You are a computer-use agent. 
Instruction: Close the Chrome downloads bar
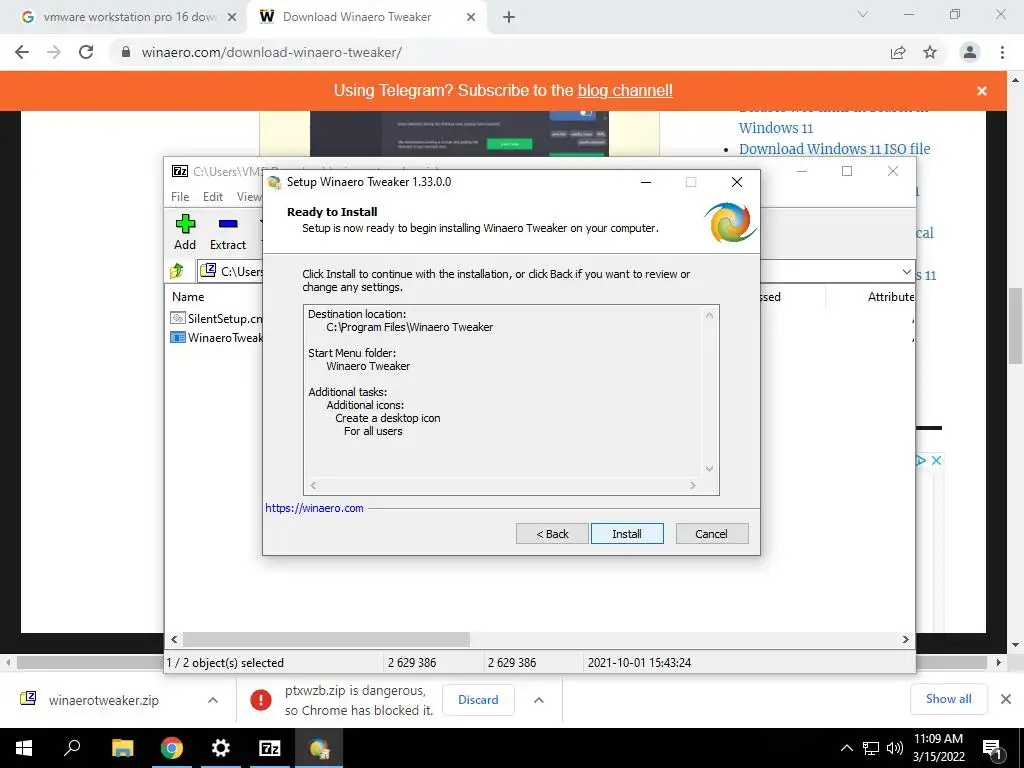coord(1006,699)
